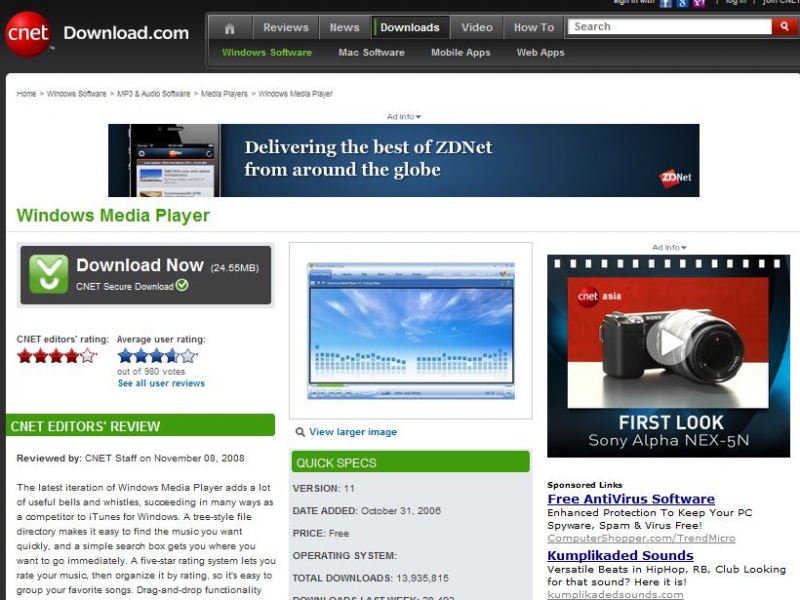Click the Free AntiVirus Software sponsored link
This screenshot has width=800, height=600.
tap(631, 499)
